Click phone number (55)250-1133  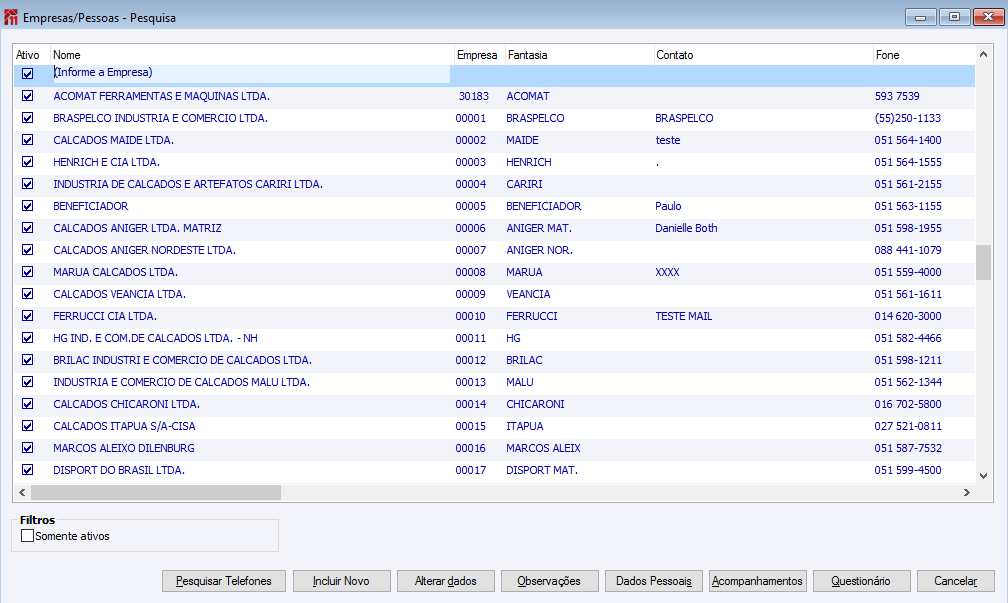[x=908, y=118]
